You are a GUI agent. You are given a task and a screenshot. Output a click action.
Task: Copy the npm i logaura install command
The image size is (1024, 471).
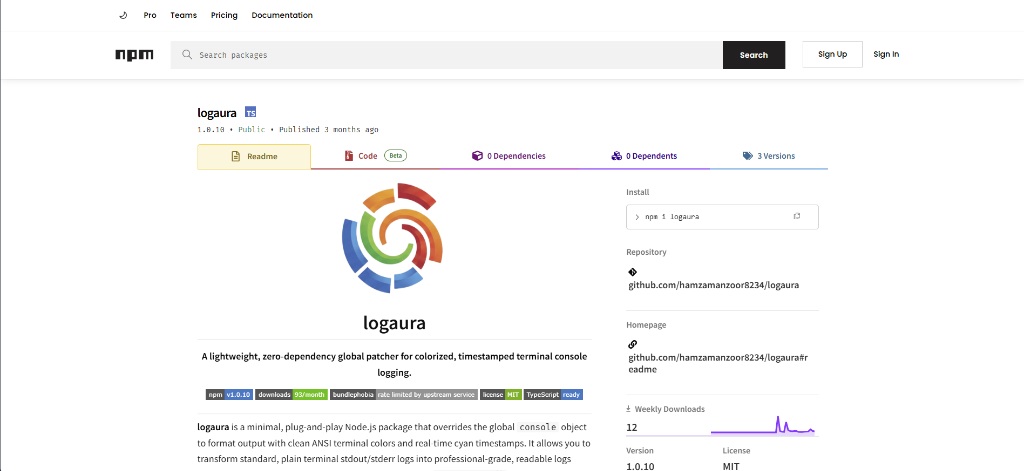(797, 216)
